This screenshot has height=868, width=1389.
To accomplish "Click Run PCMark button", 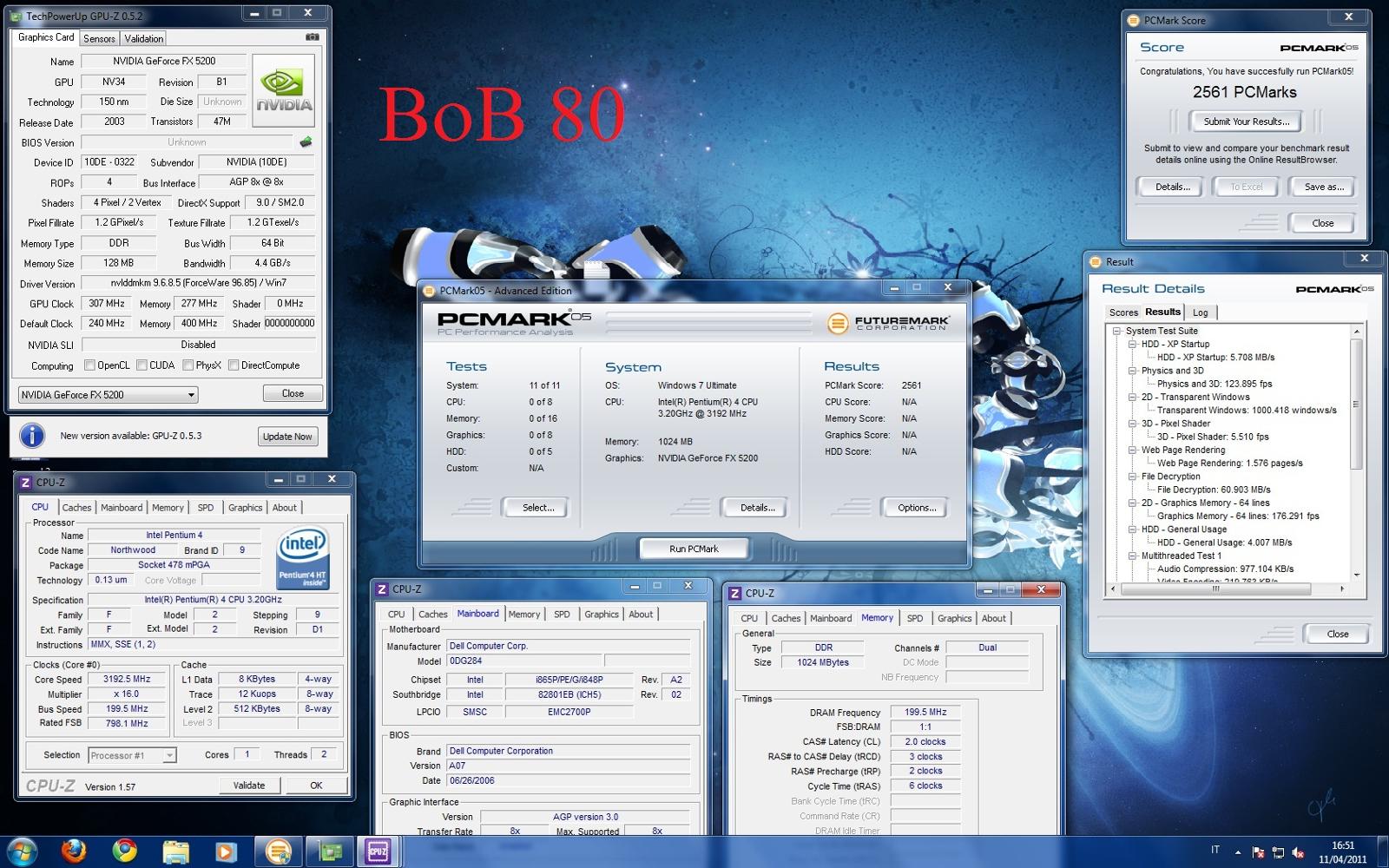I will [694, 549].
